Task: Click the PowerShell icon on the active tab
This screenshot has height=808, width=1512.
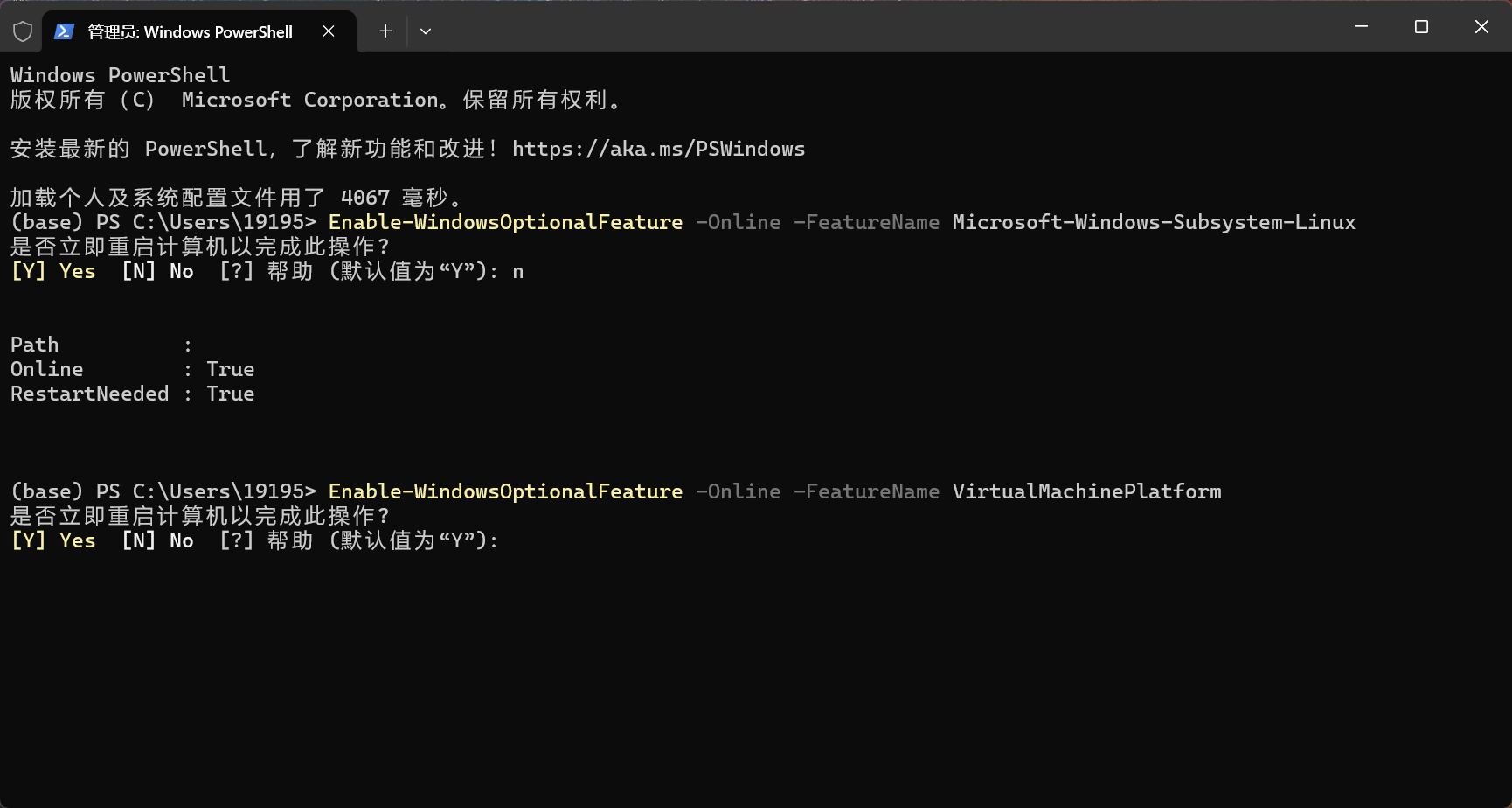Action: click(x=63, y=31)
